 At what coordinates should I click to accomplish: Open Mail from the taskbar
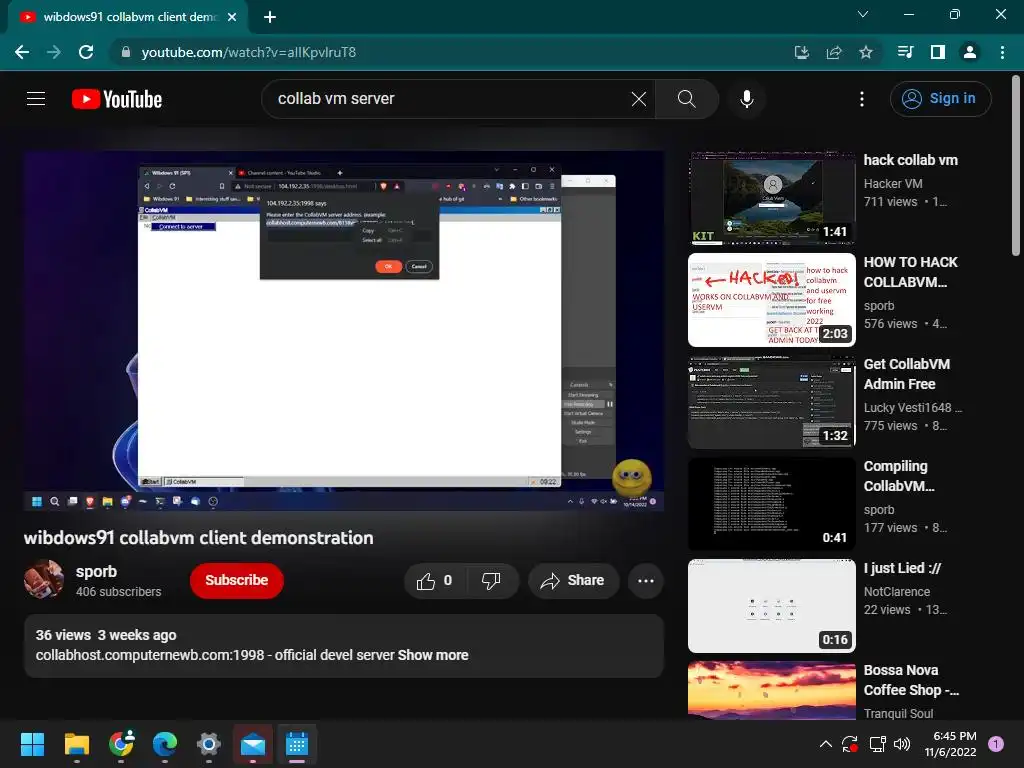coord(253,744)
